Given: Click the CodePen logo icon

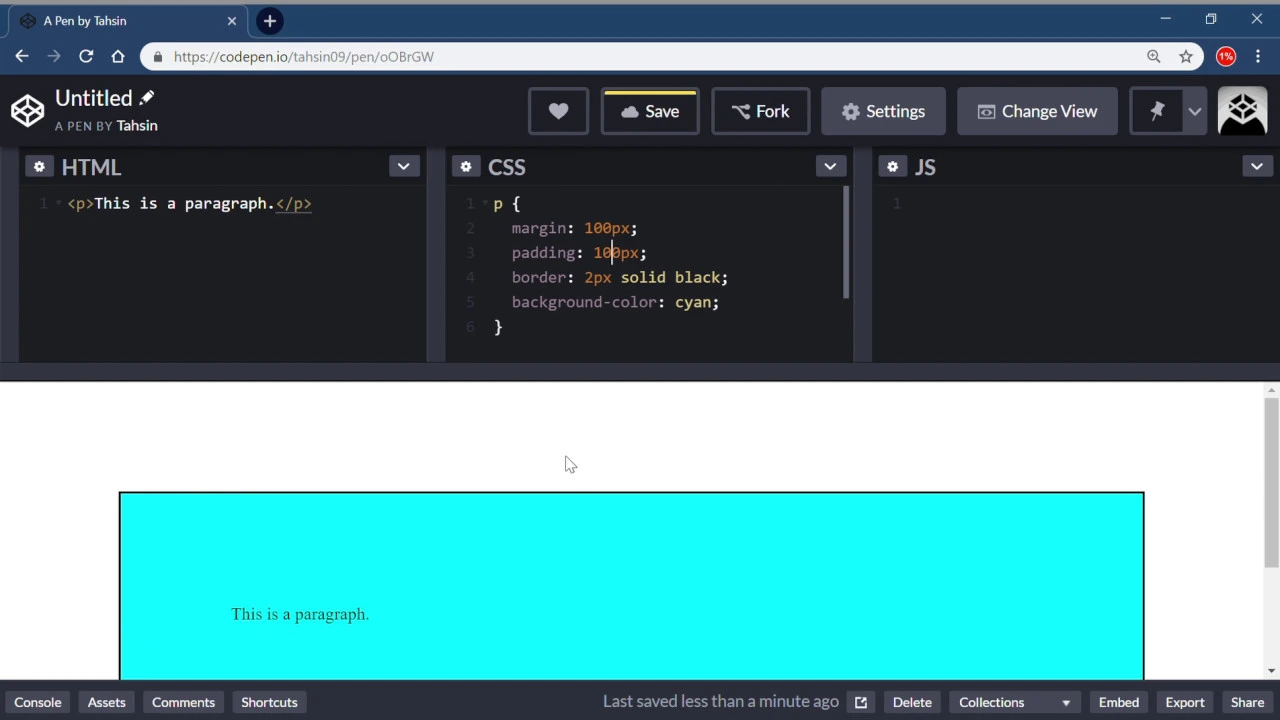Looking at the screenshot, I should [27, 111].
